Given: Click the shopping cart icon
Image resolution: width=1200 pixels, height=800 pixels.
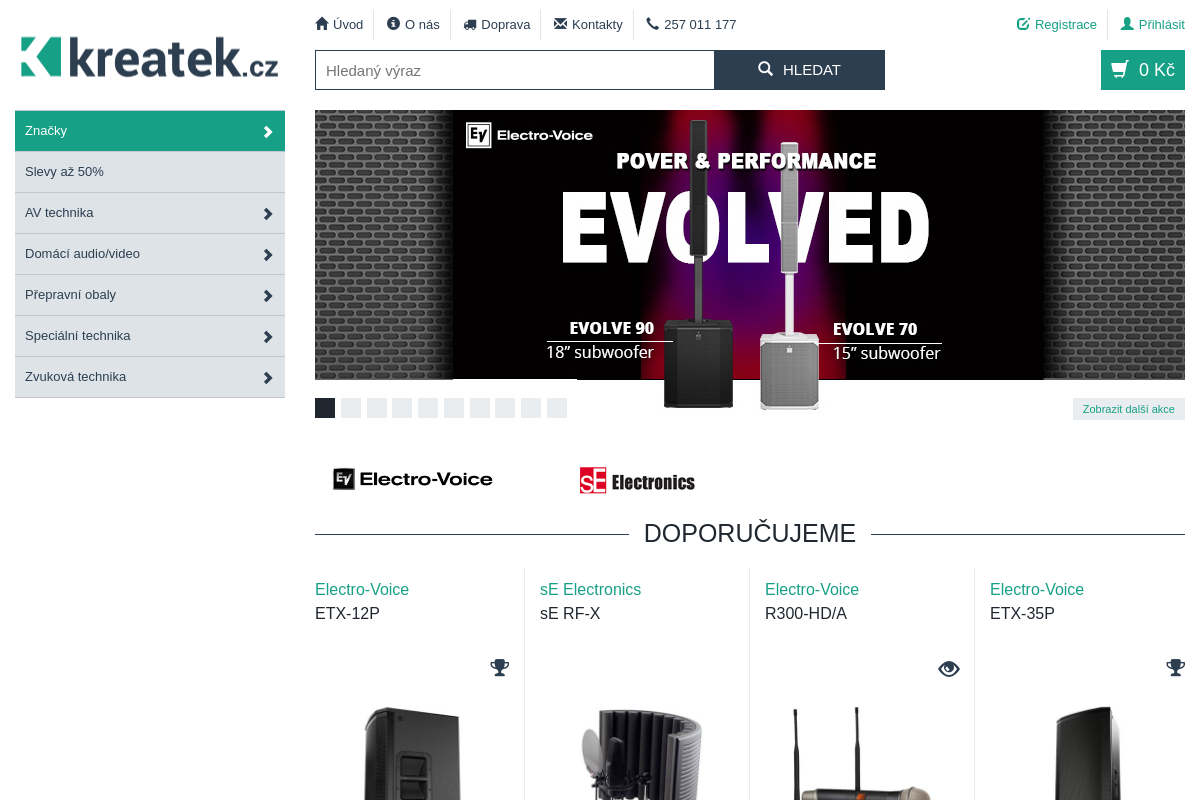Looking at the screenshot, I should pos(1120,70).
